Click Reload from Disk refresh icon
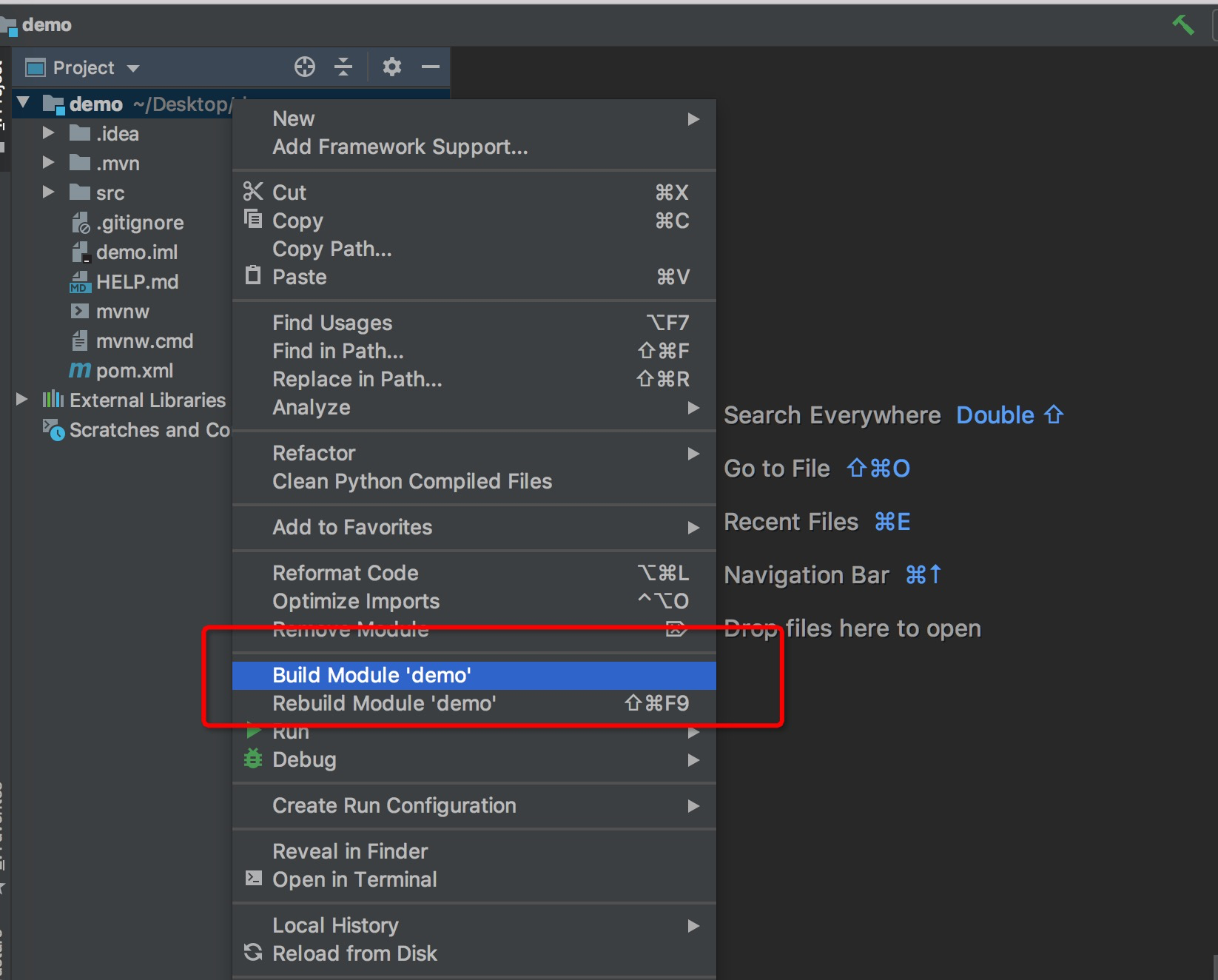This screenshot has width=1218, height=980. click(x=354, y=953)
